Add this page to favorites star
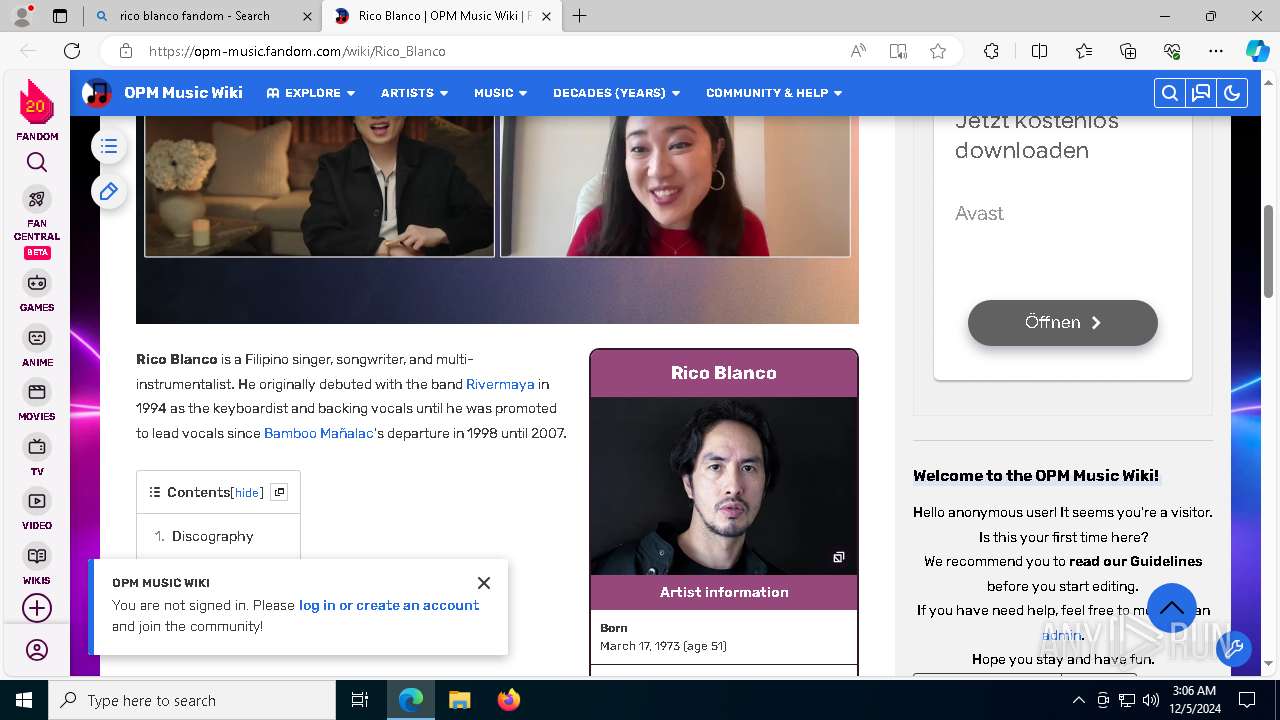The width and height of the screenshot is (1280, 720). tap(938, 51)
